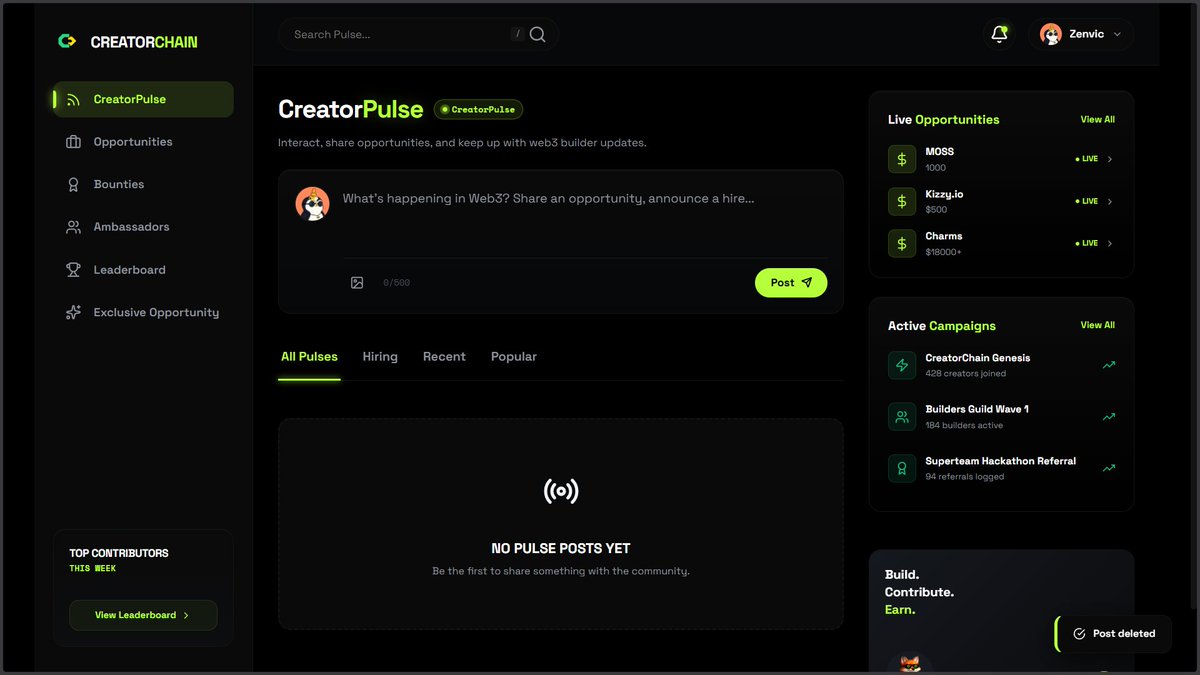The image size is (1200, 675).
Task: Switch to the Popular tab
Action: [x=514, y=357]
